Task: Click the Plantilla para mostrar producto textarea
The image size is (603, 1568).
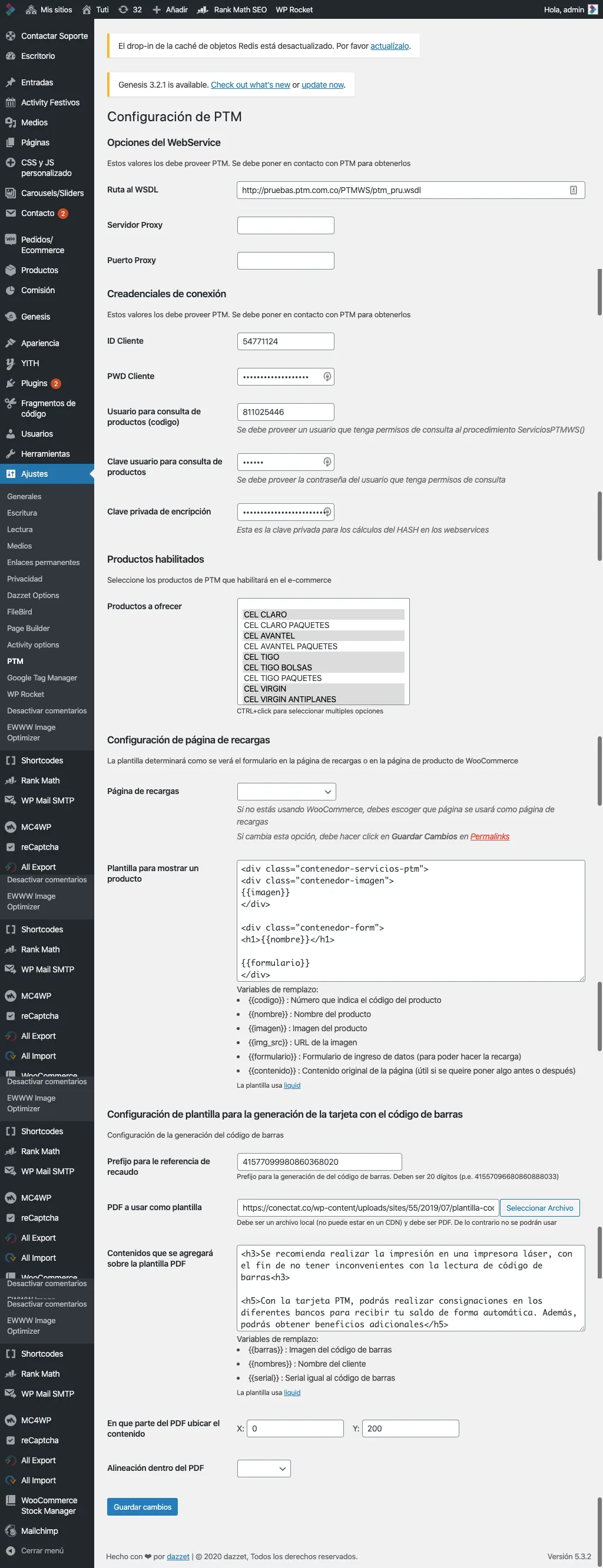Action: pyautogui.click(x=411, y=922)
